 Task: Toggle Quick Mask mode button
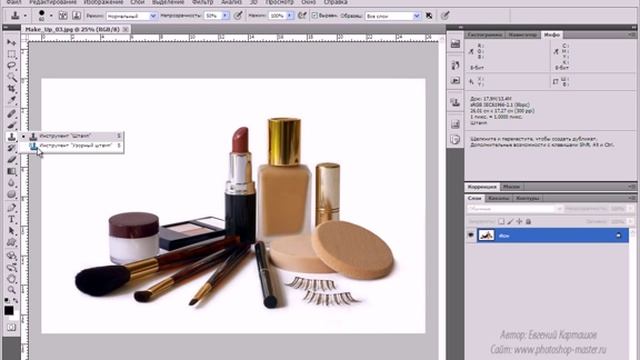(11, 327)
